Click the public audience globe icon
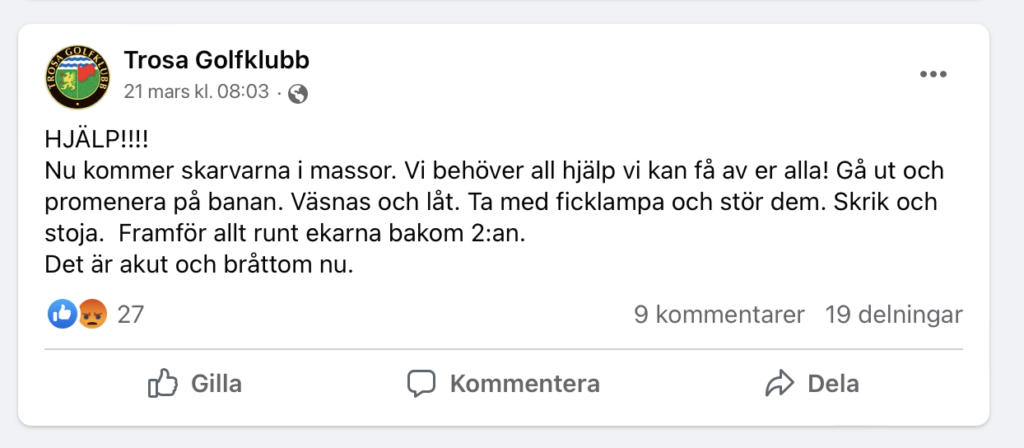 tap(298, 93)
